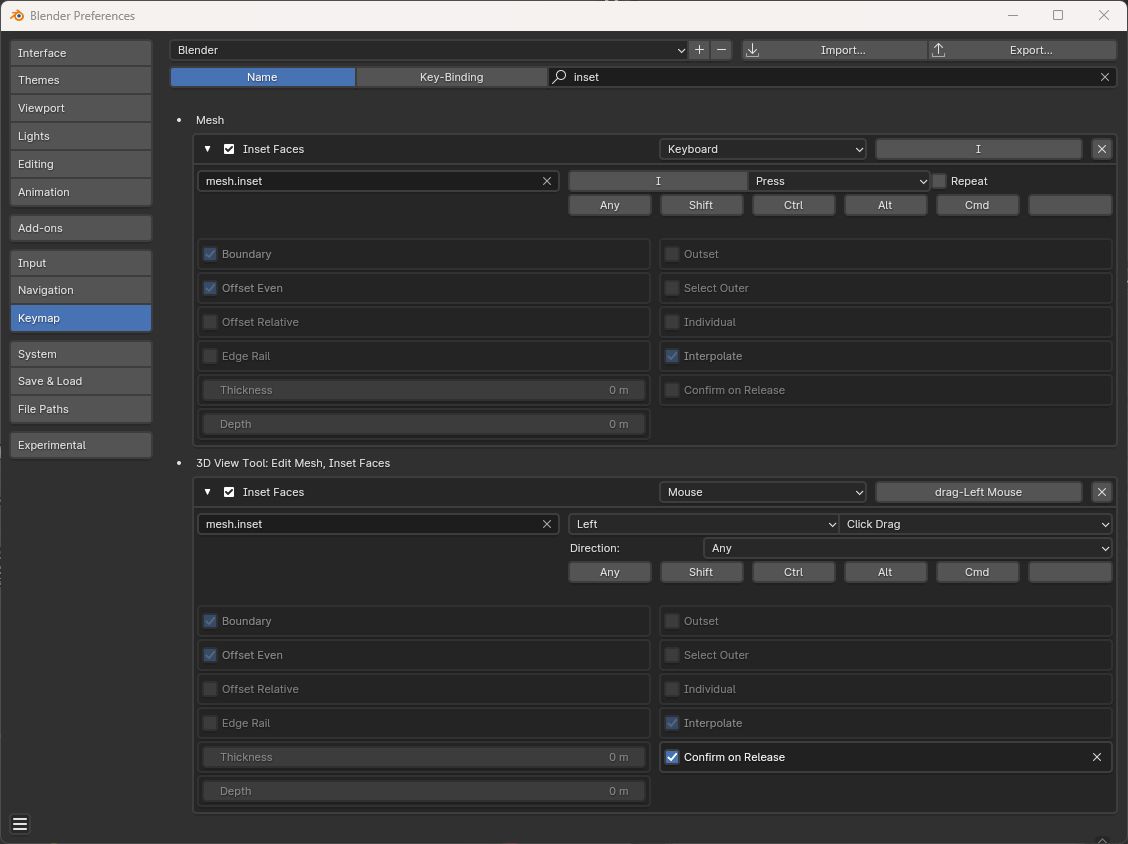Toggle Cmd modifier for Mouse Inset Faces
Screen dimensions: 1128x844
(x=977, y=572)
